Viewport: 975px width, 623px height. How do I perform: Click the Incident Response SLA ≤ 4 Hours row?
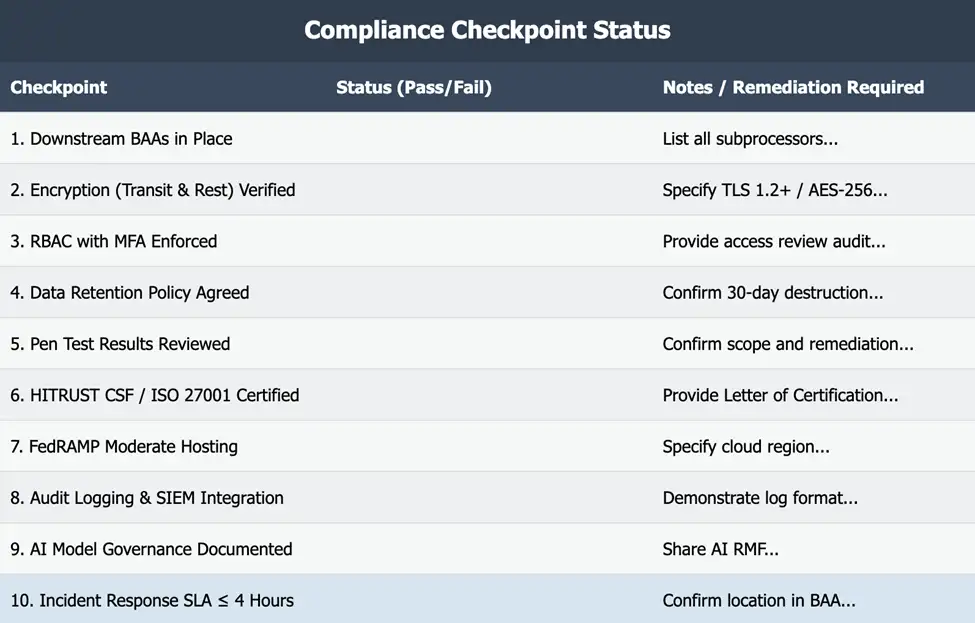[152, 600]
